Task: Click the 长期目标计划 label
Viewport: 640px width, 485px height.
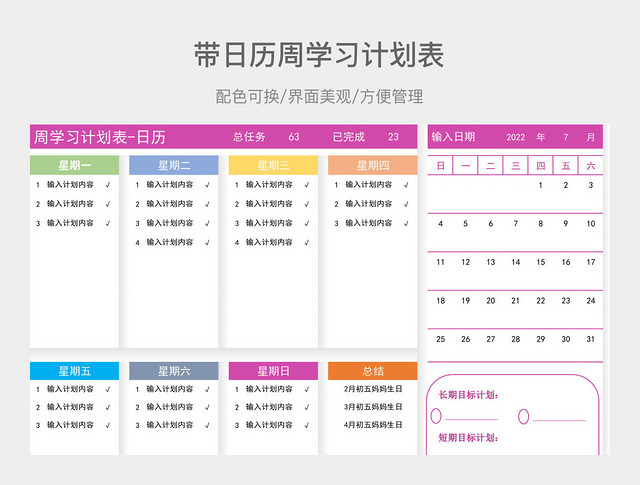Action: click(468, 395)
